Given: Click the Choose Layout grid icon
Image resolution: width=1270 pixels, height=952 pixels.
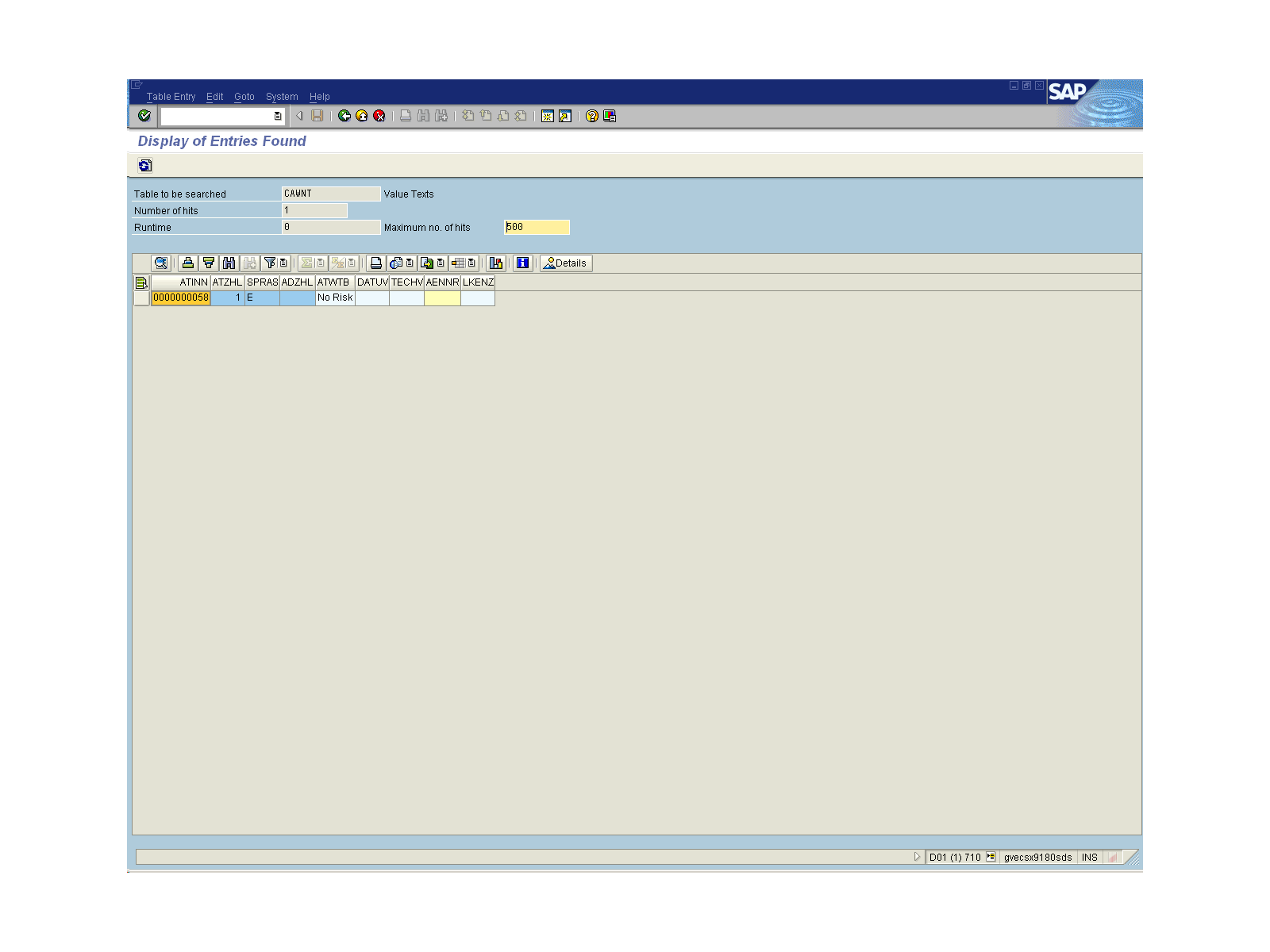Looking at the screenshot, I should [458, 263].
